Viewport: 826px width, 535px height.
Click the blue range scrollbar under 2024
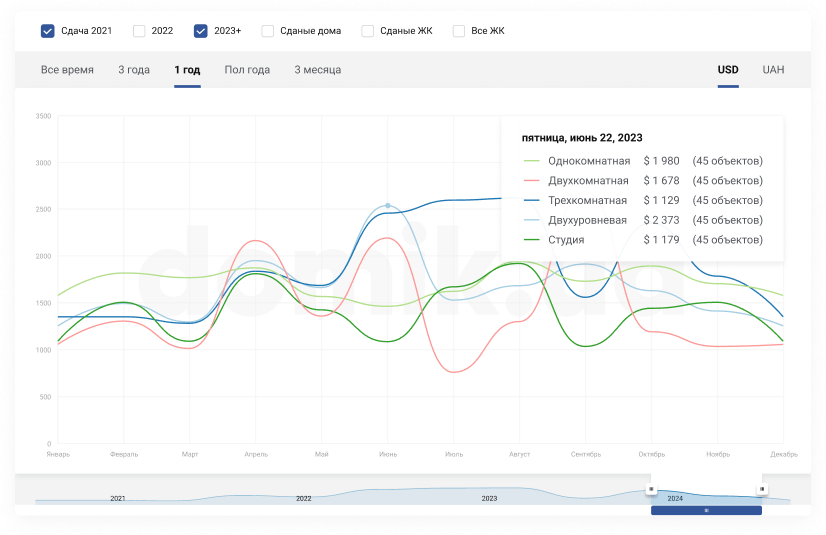(706, 510)
